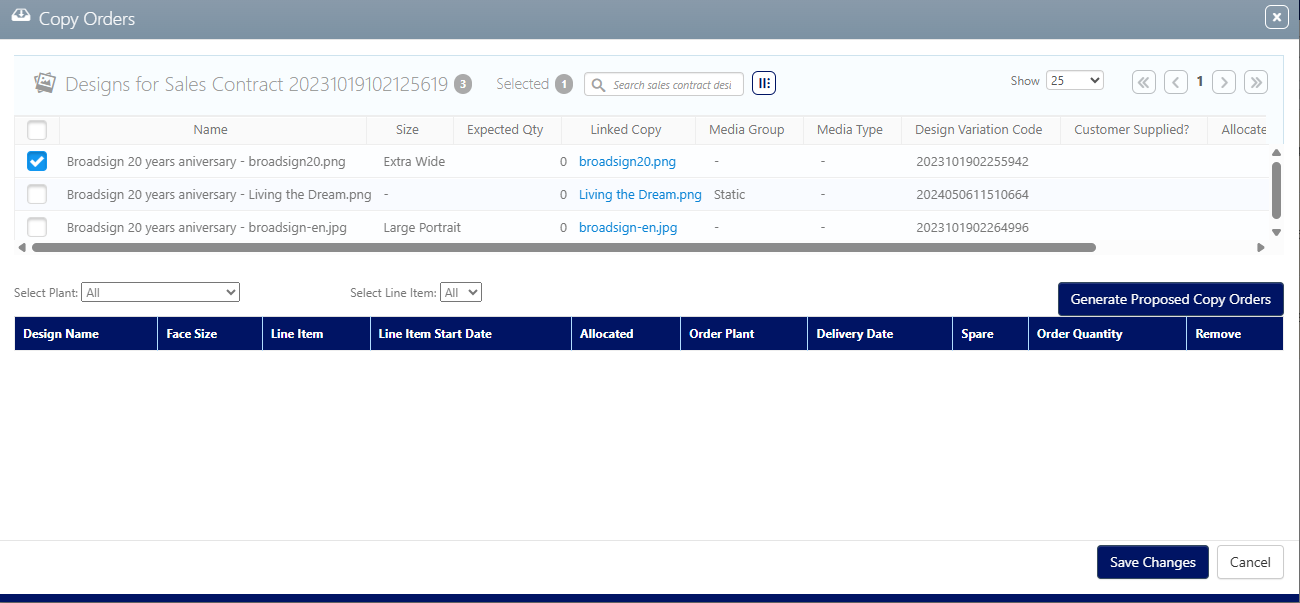
Task: Toggle the select-all header checkbox
Action: 37,130
